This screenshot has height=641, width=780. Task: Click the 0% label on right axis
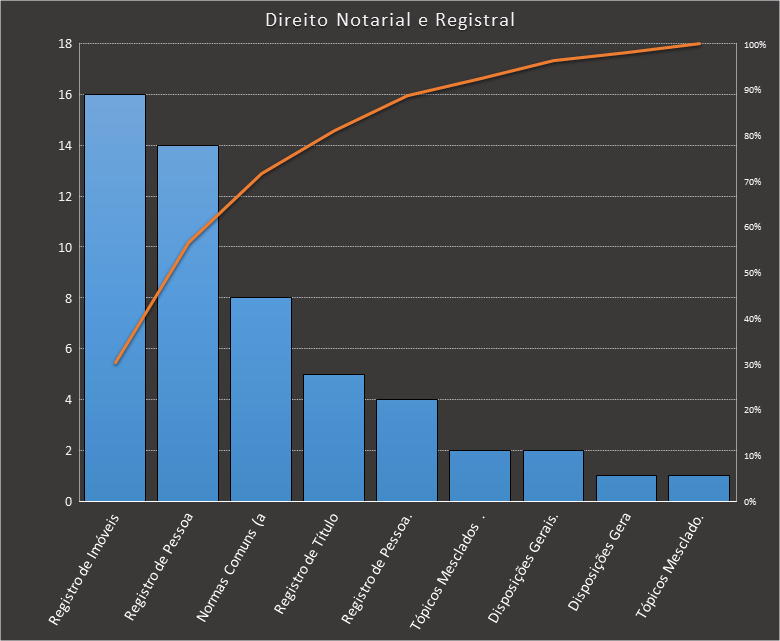[x=751, y=501]
